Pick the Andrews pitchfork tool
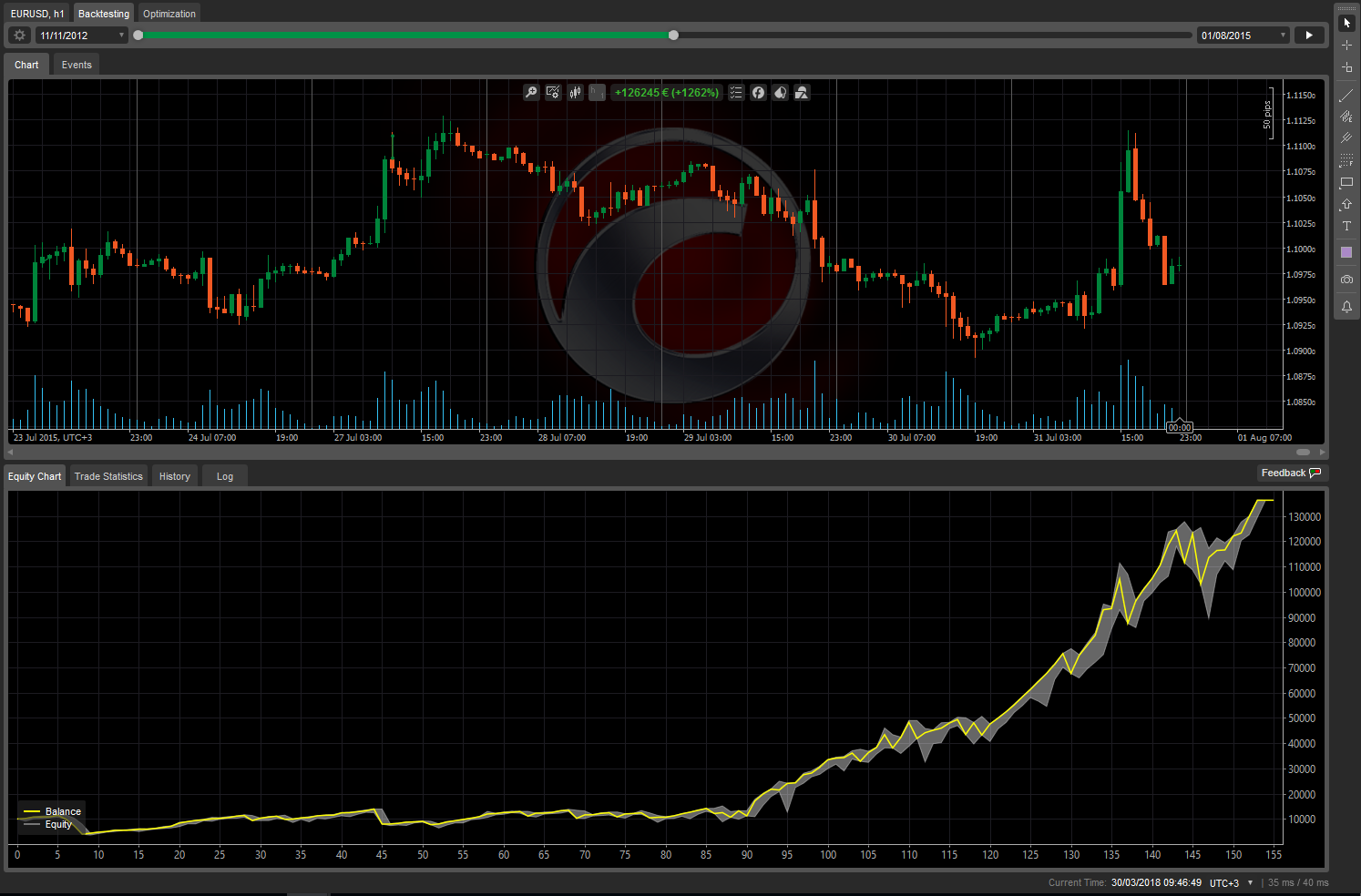 pyautogui.click(x=1346, y=138)
